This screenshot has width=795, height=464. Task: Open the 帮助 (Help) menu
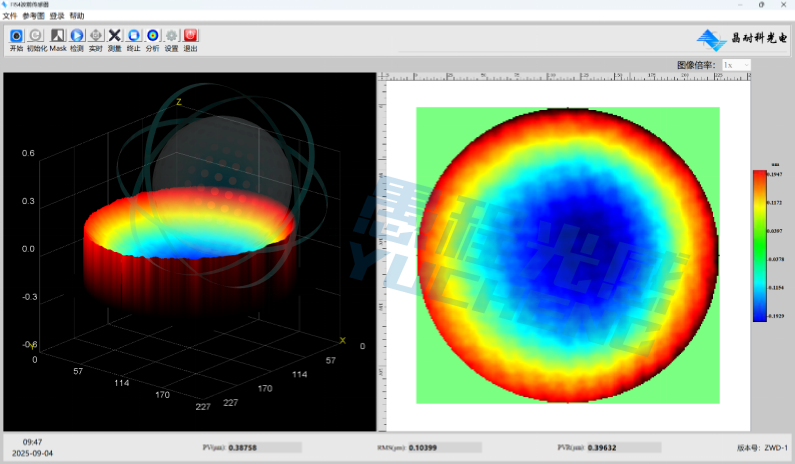77,16
